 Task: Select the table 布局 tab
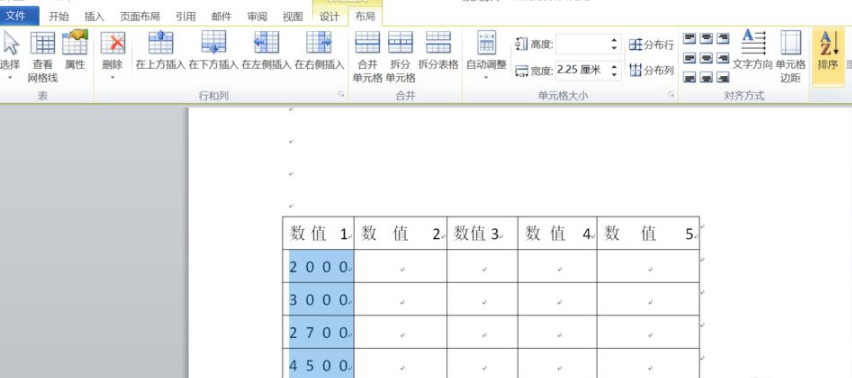tap(365, 16)
